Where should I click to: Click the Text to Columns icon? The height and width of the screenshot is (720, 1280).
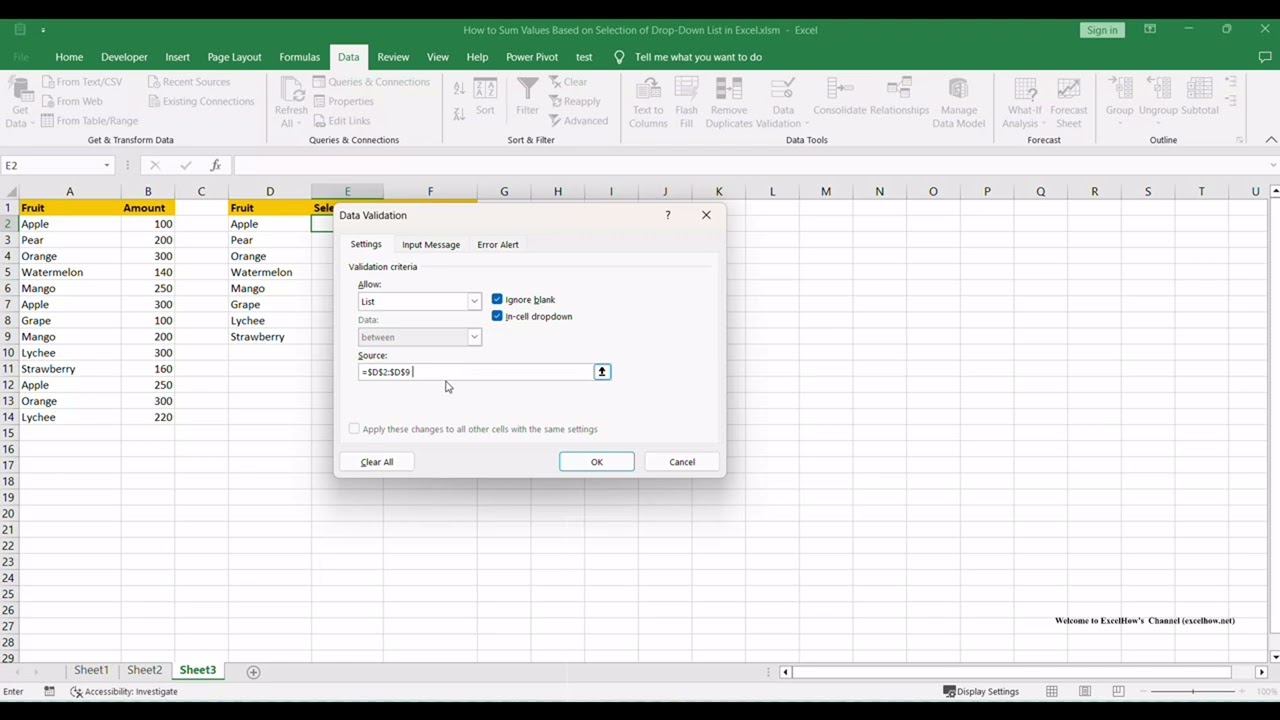click(x=648, y=89)
